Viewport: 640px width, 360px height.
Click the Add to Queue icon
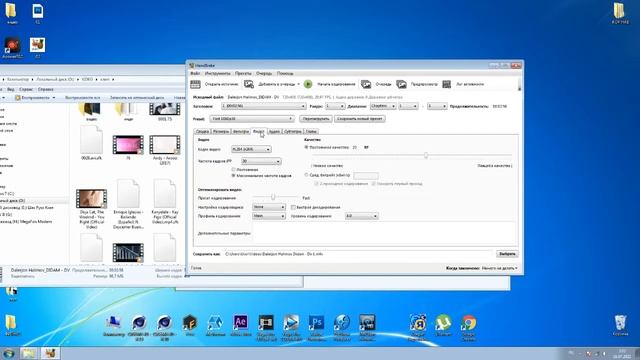pyautogui.click(x=249, y=84)
